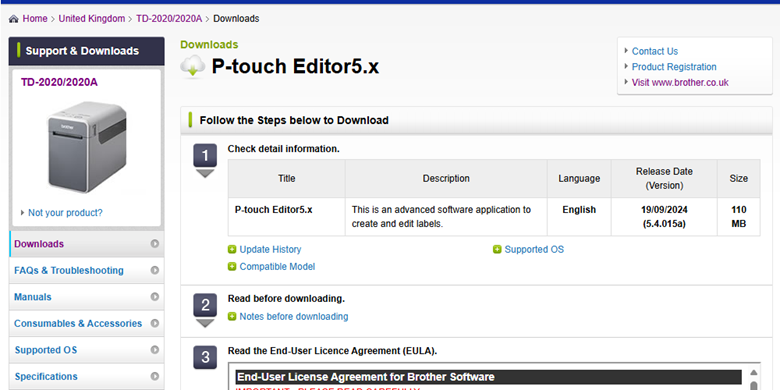Open Specifications sidebar item
Screen dimensions: 780x390
pos(87,377)
